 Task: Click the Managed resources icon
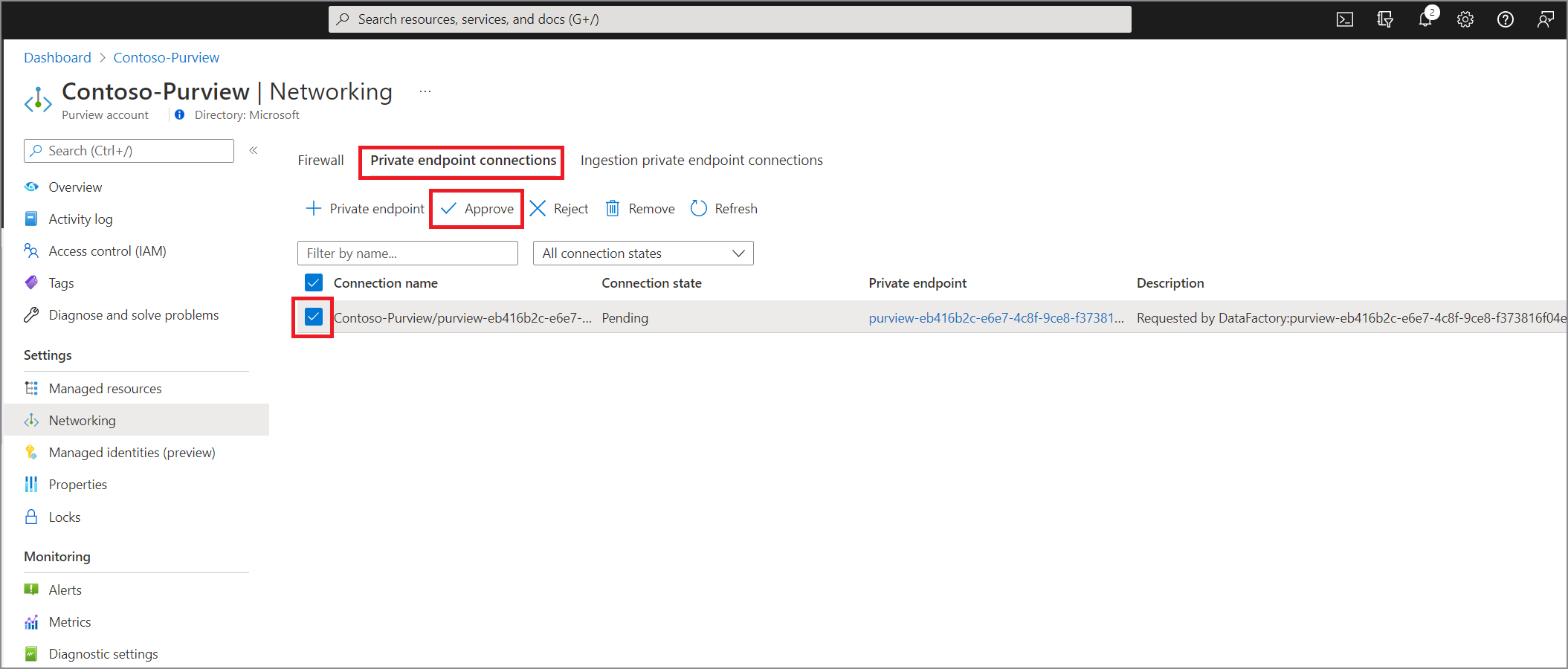point(31,388)
